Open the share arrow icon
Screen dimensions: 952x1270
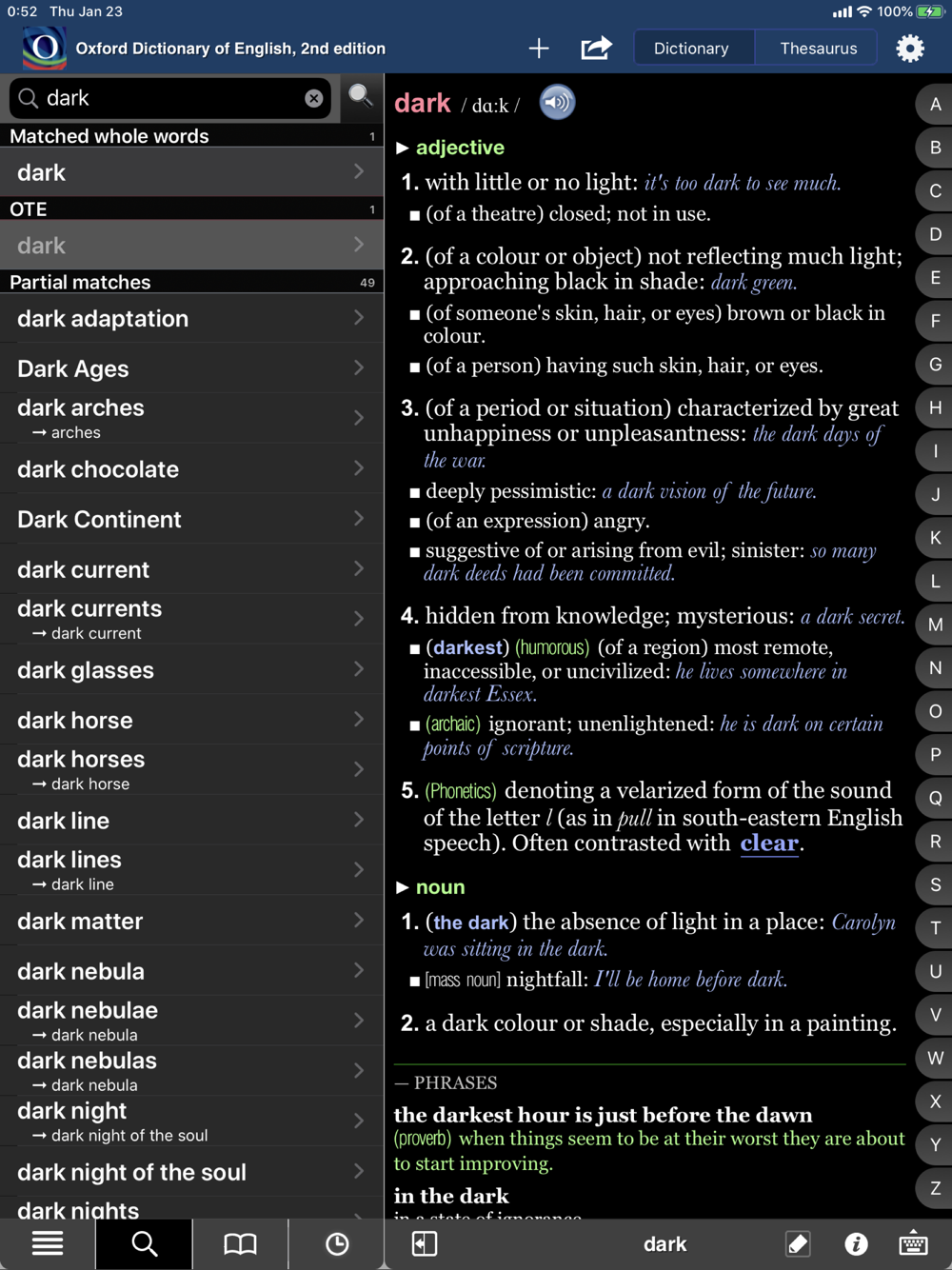coord(596,48)
